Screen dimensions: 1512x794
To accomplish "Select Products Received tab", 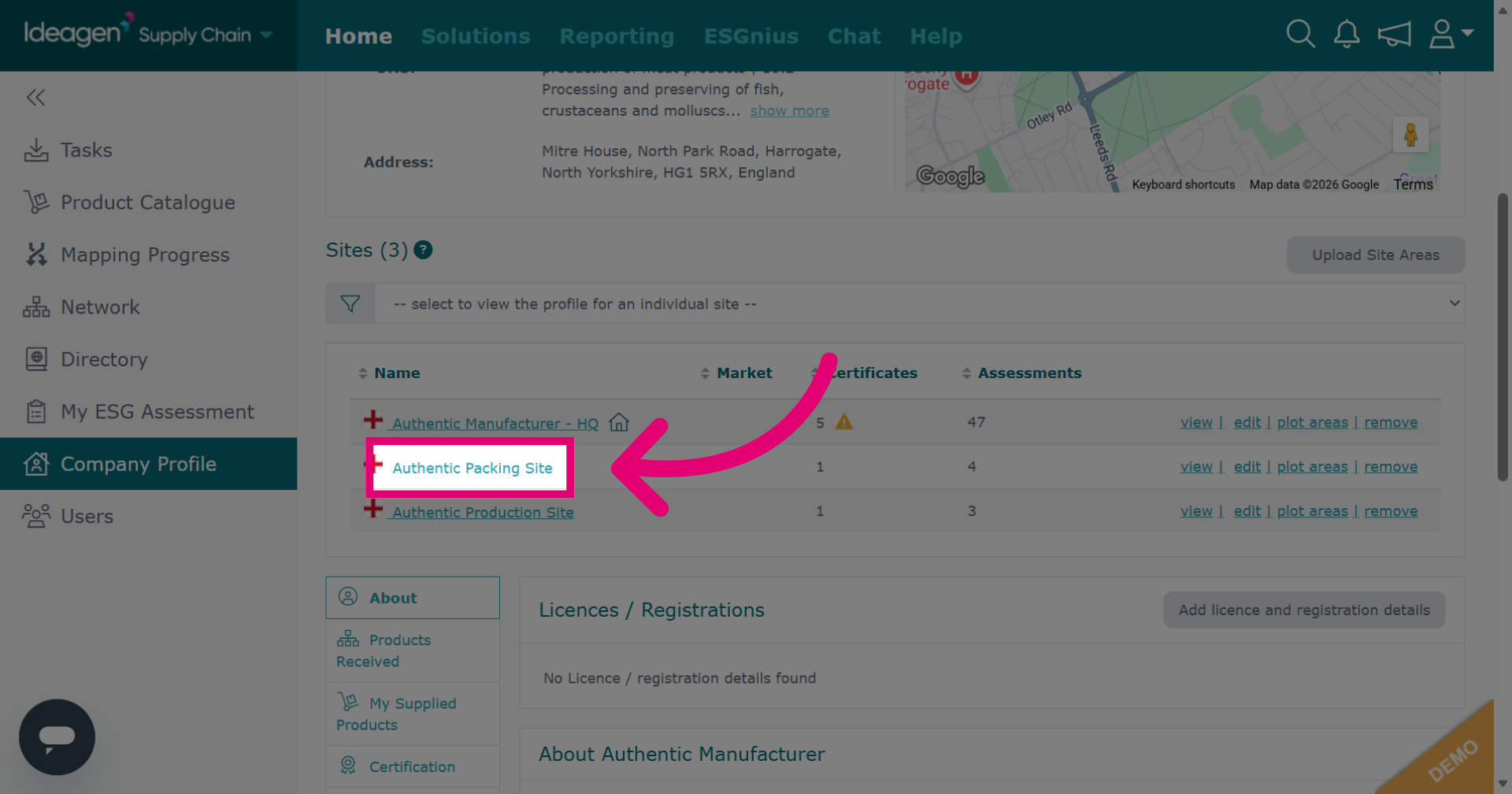I will pos(413,651).
